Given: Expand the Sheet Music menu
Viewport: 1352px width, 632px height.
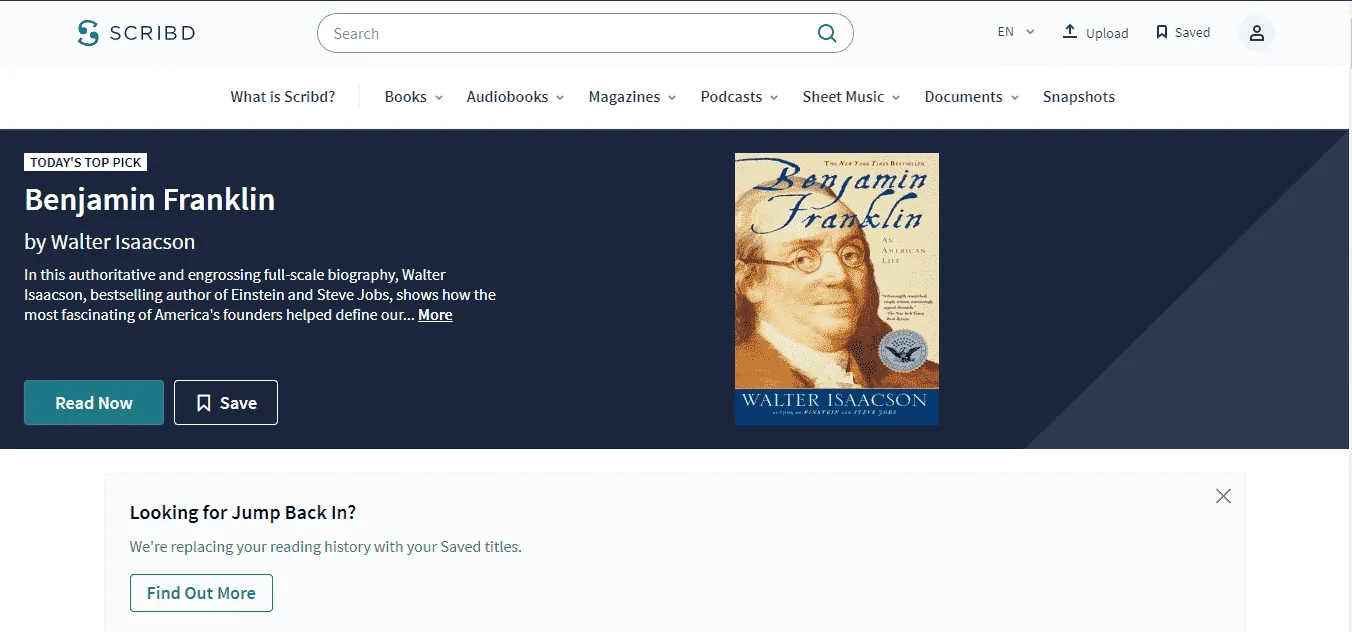Looking at the screenshot, I should (x=852, y=97).
